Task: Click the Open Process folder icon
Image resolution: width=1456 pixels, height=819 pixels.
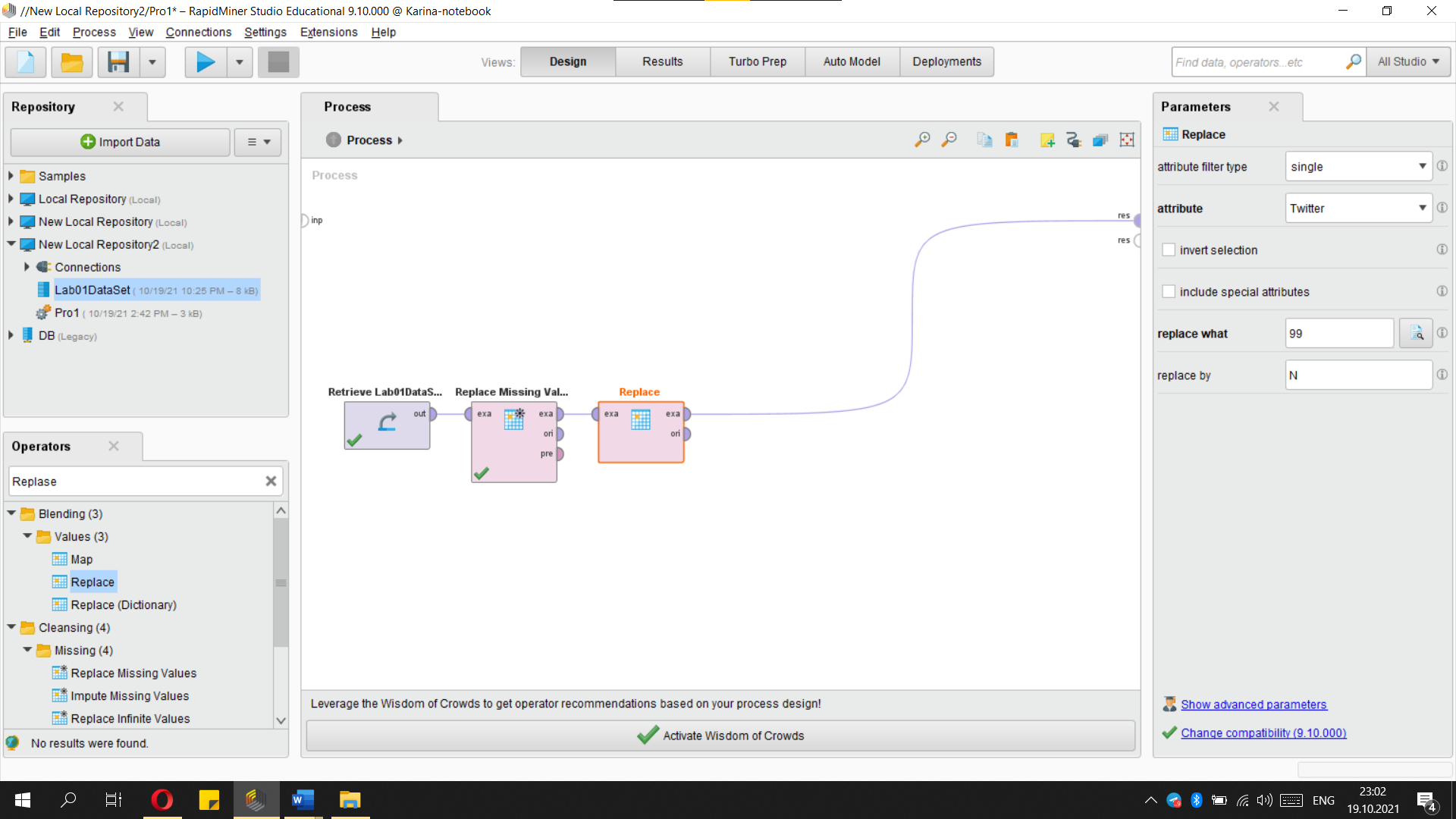Action: tap(71, 61)
